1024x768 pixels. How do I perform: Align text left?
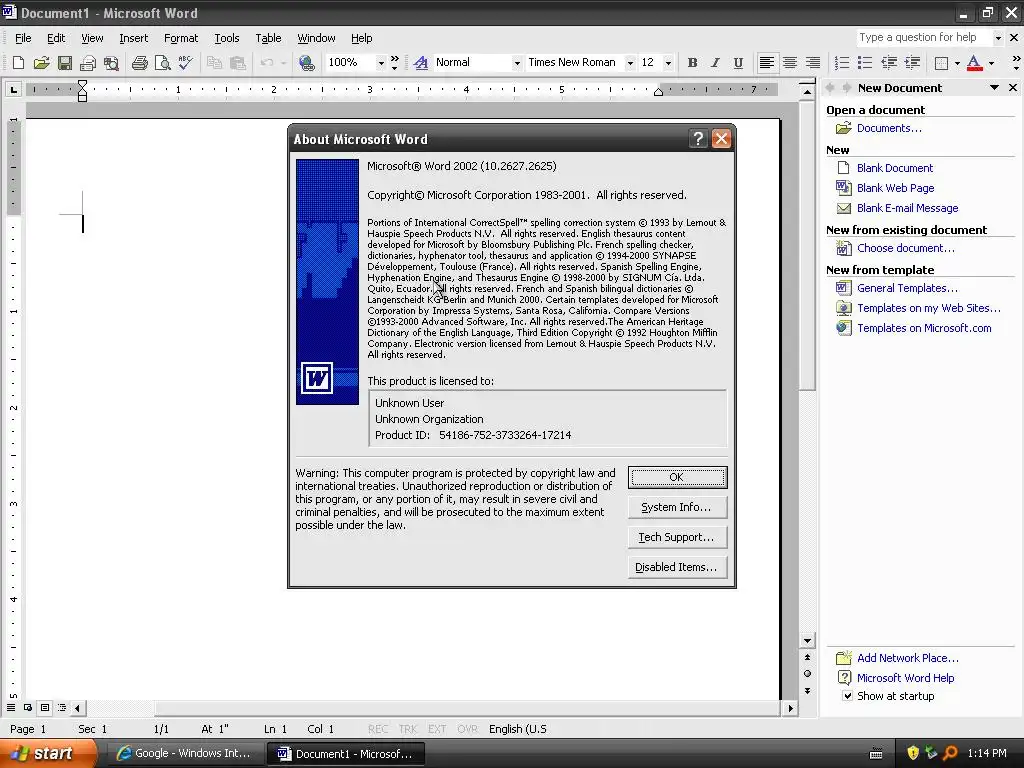[x=767, y=63]
